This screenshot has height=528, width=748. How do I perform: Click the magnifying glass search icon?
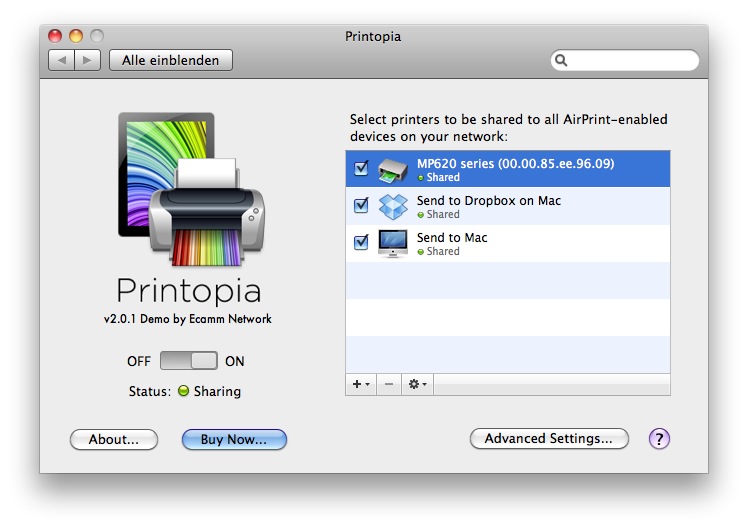click(x=563, y=61)
